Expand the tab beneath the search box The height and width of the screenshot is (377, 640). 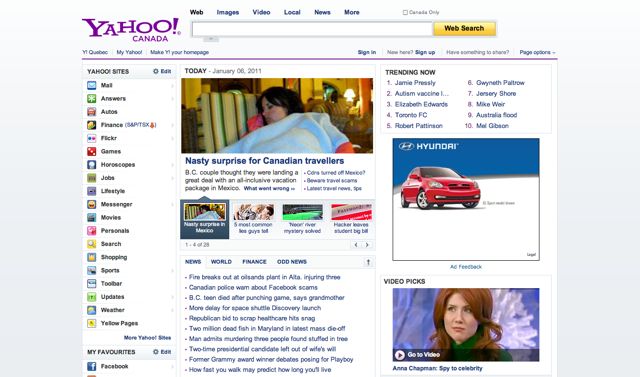tap(211, 39)
